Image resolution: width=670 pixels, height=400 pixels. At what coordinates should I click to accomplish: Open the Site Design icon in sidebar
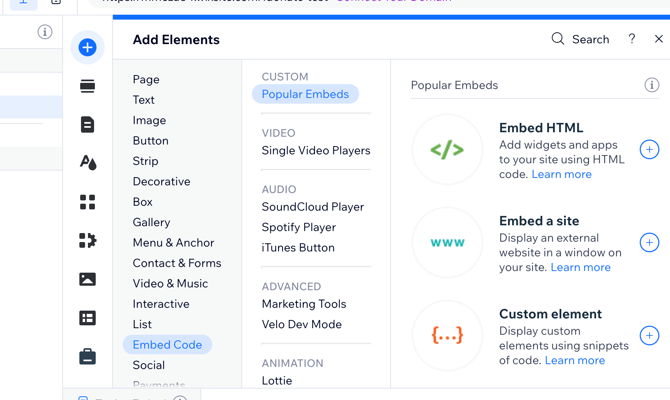[x=88, y=162]
